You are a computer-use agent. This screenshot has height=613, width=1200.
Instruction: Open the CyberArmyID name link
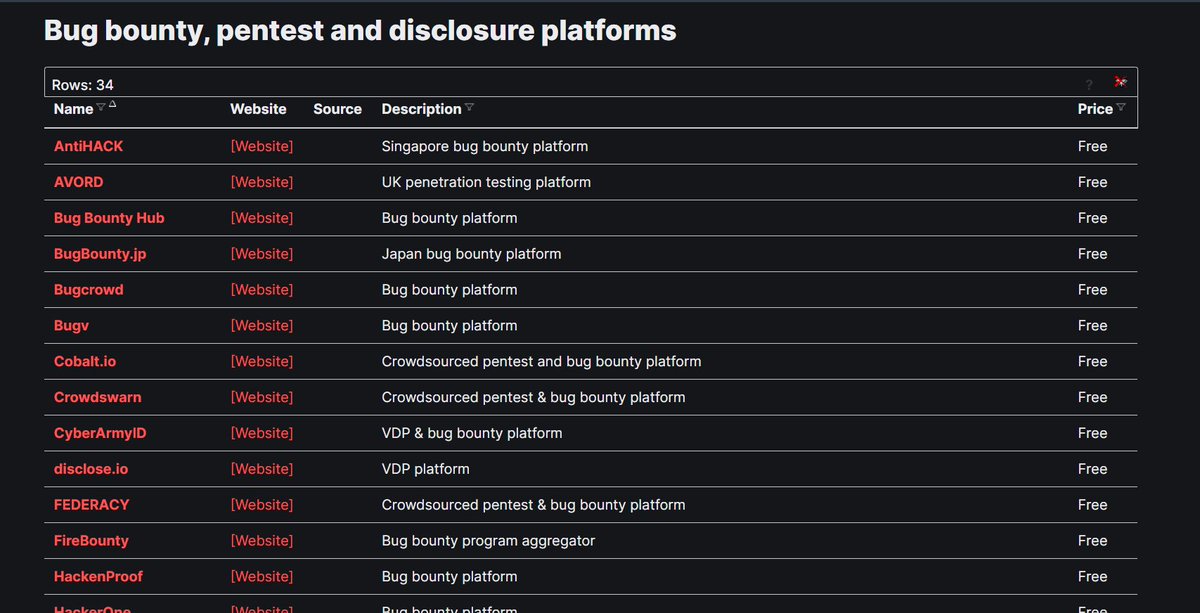[x=100, y=433]
